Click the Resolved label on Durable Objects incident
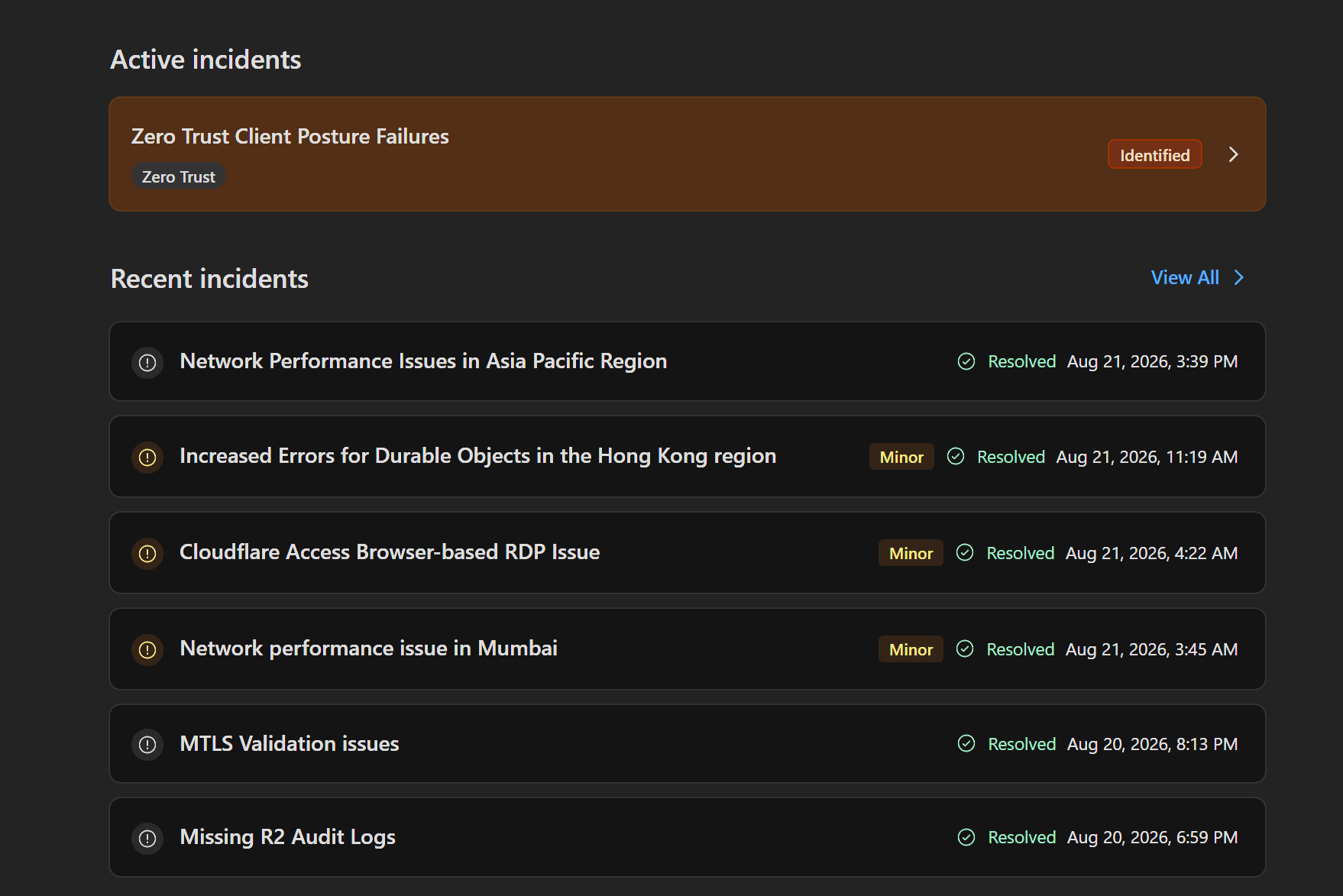Viewport: 1343px width, 896px height. [x=1011, y=457]
